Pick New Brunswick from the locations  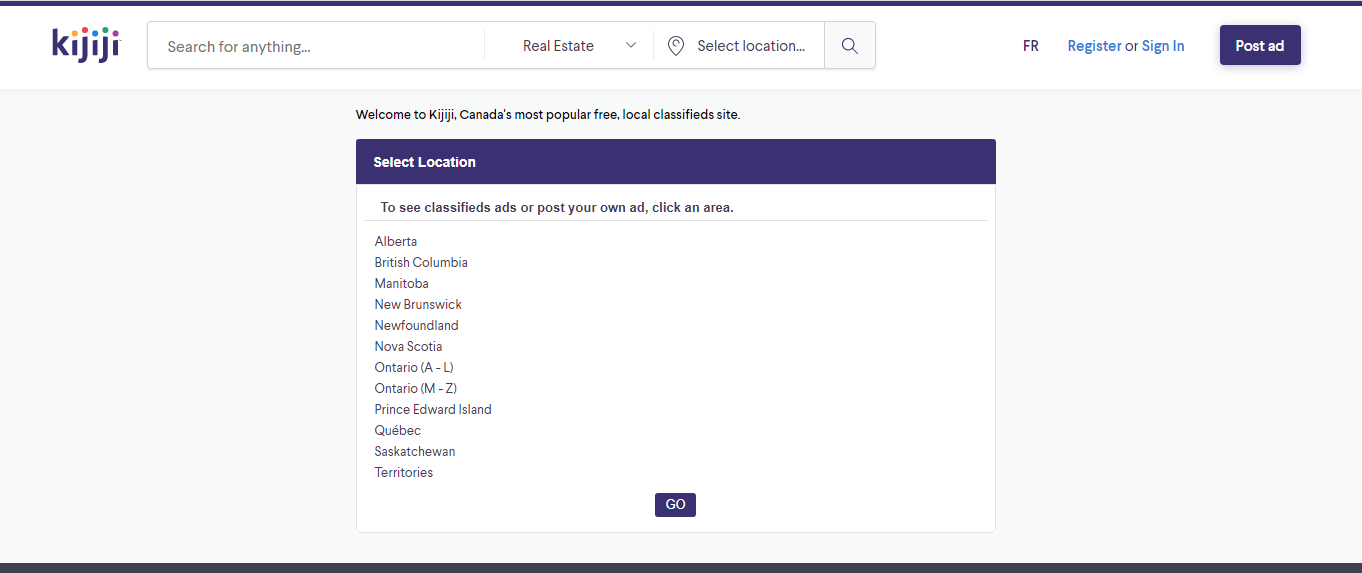(418, 305)
